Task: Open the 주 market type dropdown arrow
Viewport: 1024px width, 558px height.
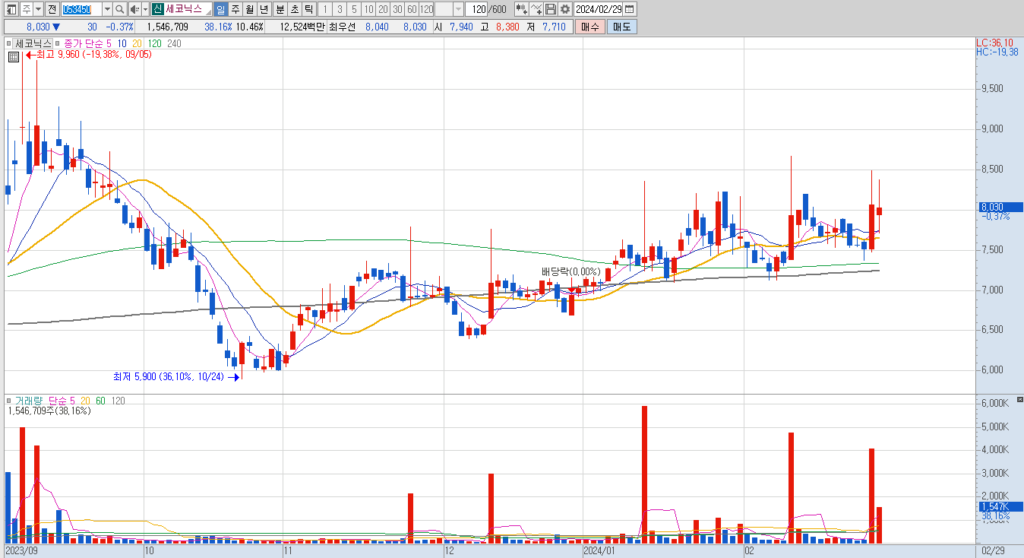Action: click(39, 9)
